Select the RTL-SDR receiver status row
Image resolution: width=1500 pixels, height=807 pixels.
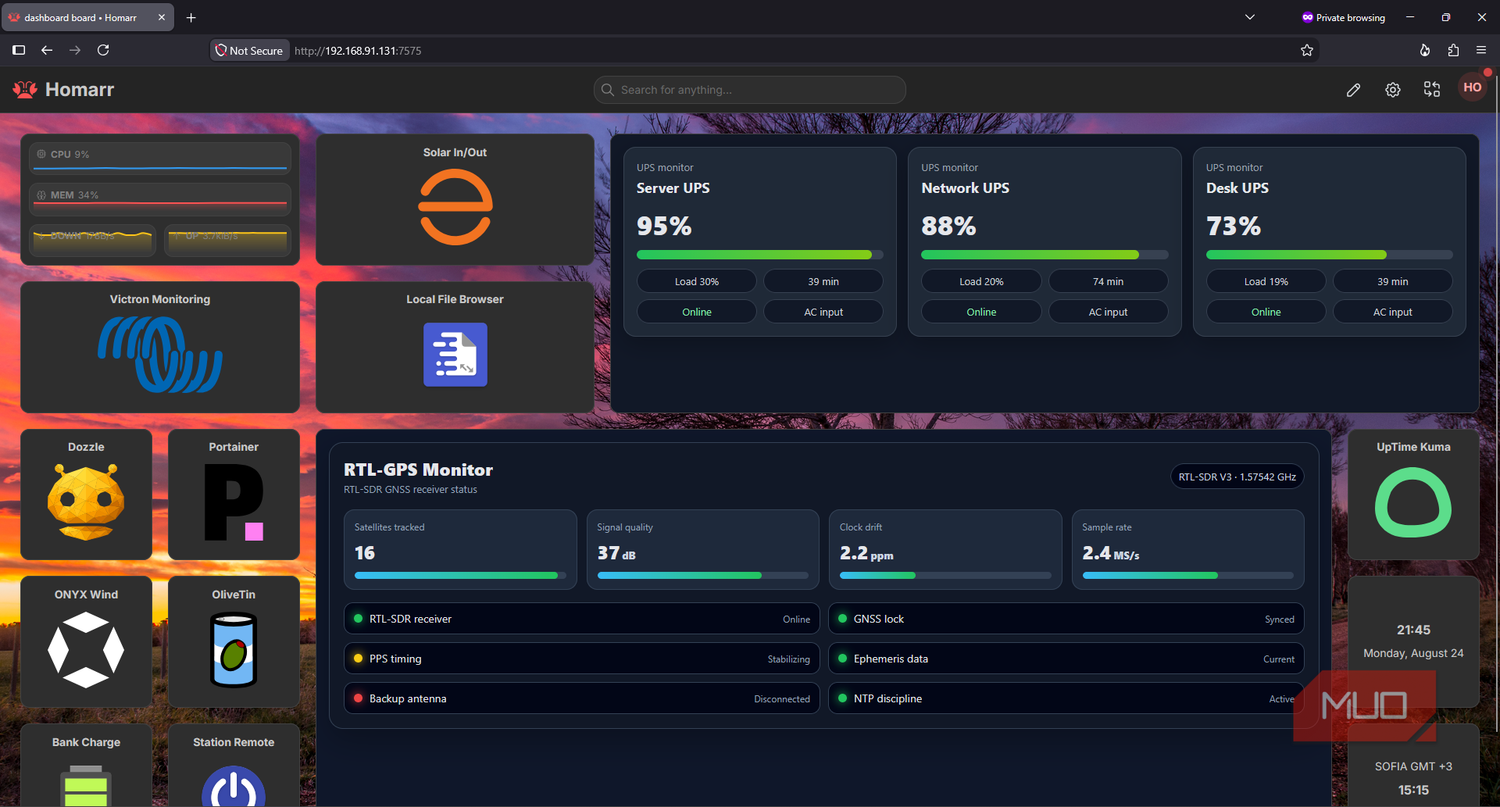click(x=581, y=619)
